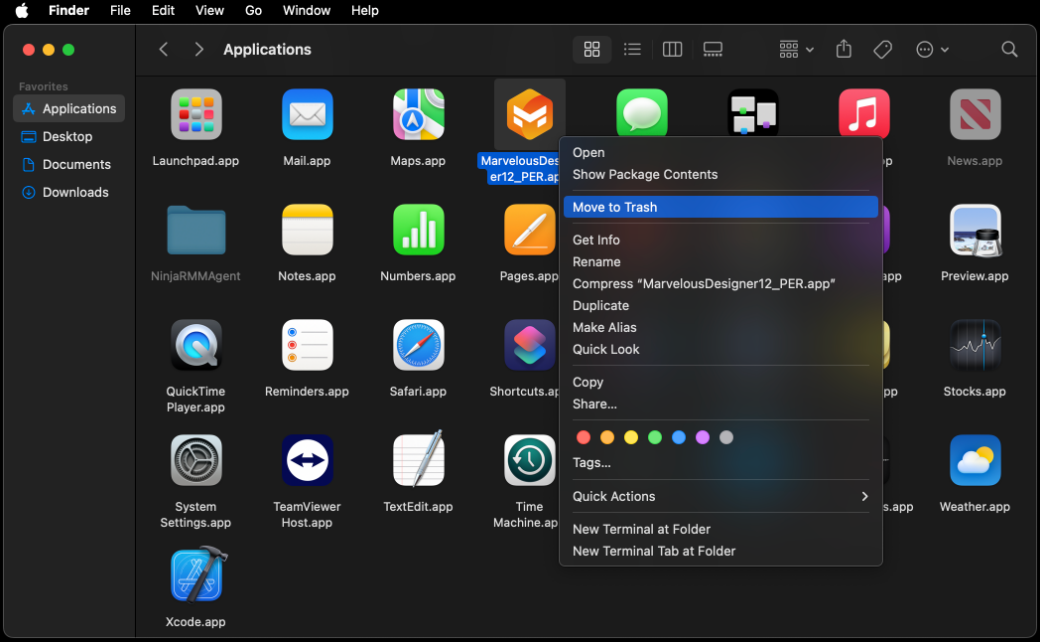Select the Weather.app icon
This screenshot has width=1040, height=642.
975,460
